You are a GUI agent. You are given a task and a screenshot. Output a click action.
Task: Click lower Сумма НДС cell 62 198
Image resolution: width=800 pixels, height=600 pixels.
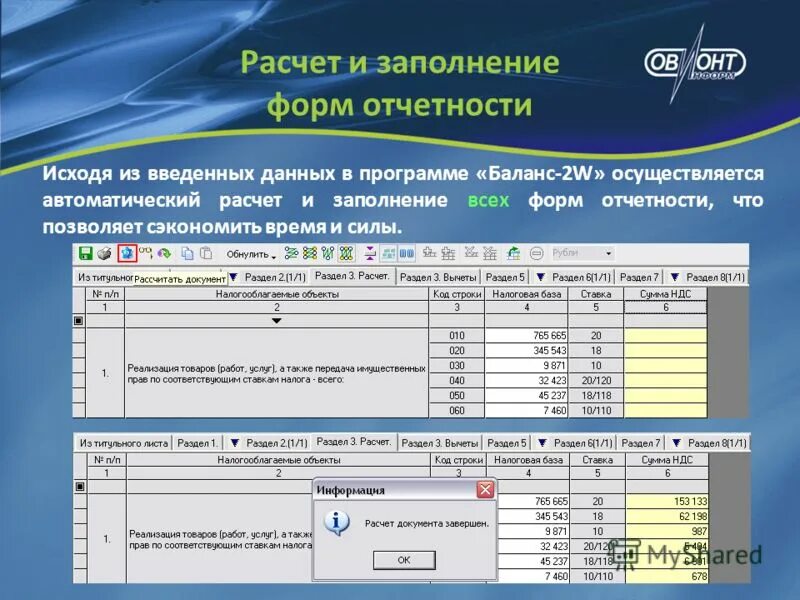(667, 516)
